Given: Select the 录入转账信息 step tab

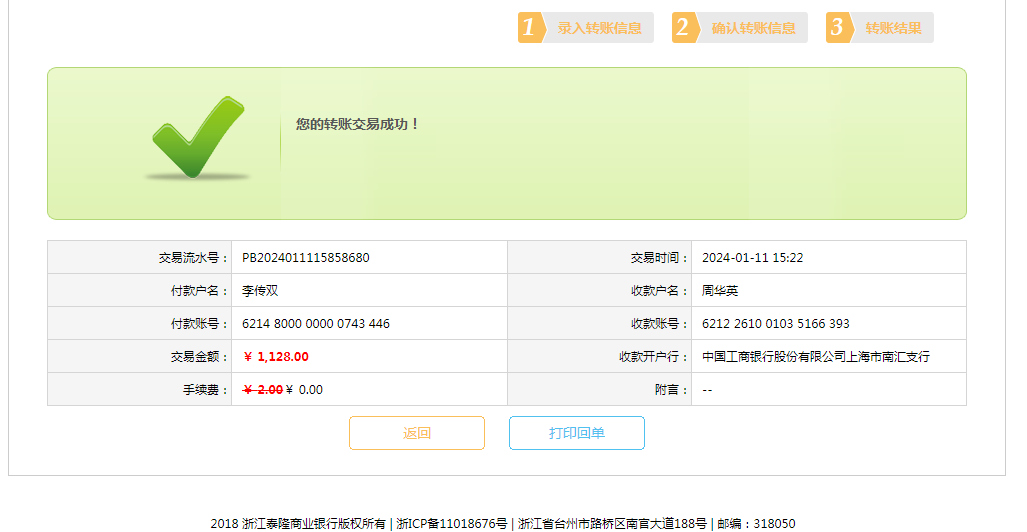Looking at the screenshot, I should [599, 28].
